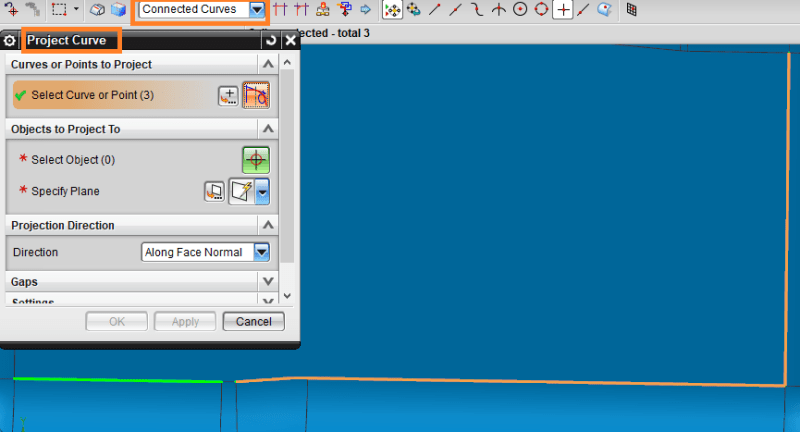The height and width of the screenshot is (432, 800).
Task: Click the red crosshair cursor icon top-left
Action: [11, 9]
